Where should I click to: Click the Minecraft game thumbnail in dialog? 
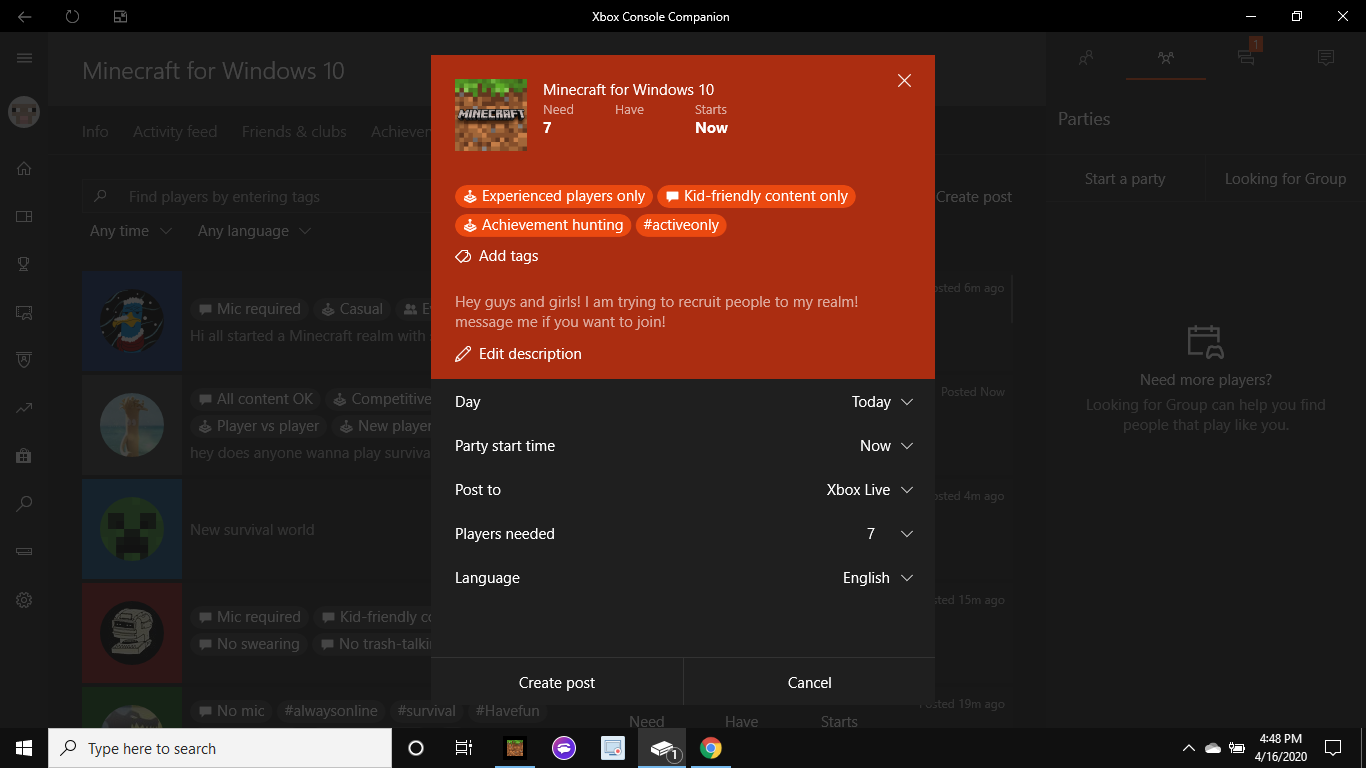click(491, 115)
